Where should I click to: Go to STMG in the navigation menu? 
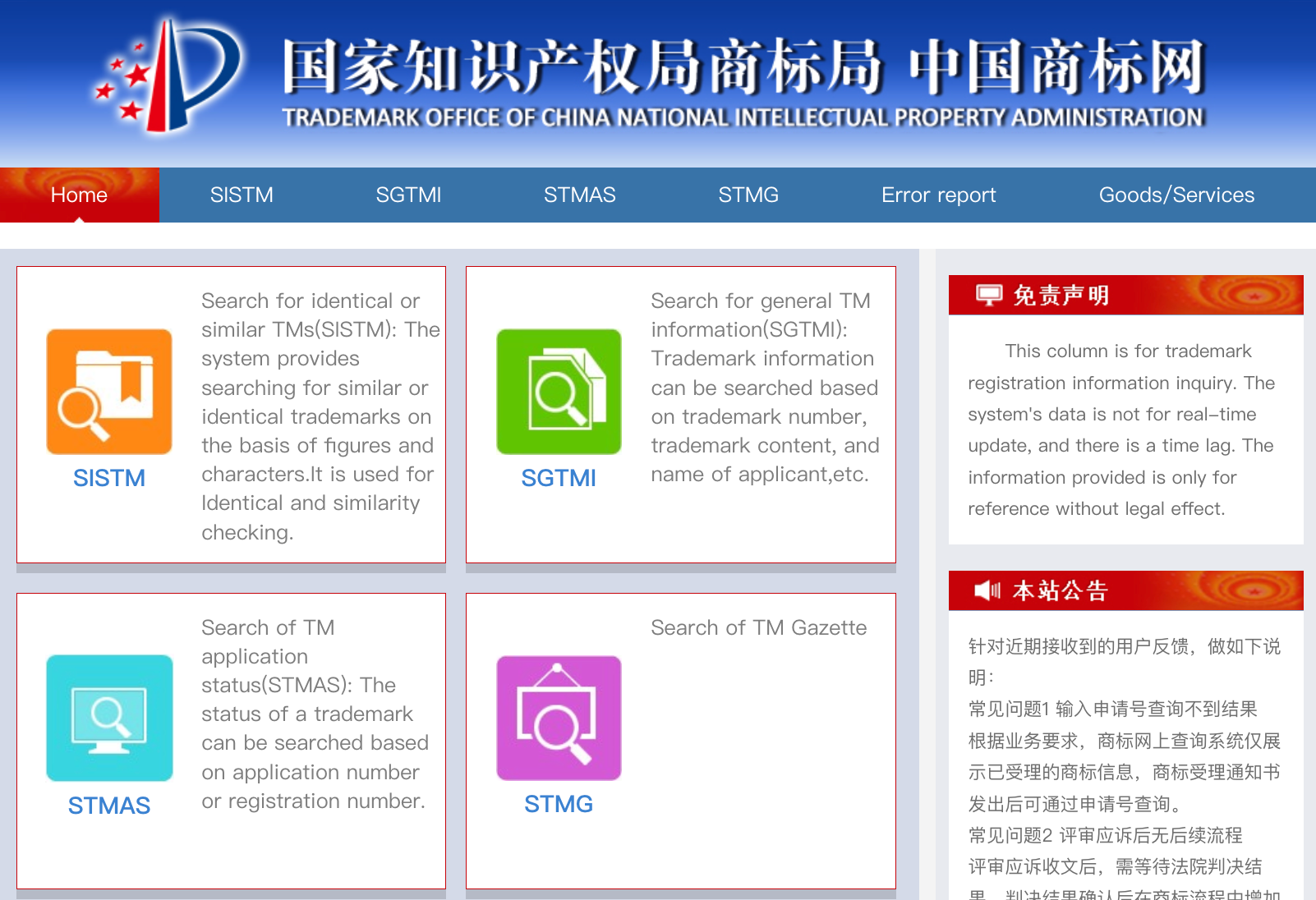pyautogui.click(x=748, y=195)
